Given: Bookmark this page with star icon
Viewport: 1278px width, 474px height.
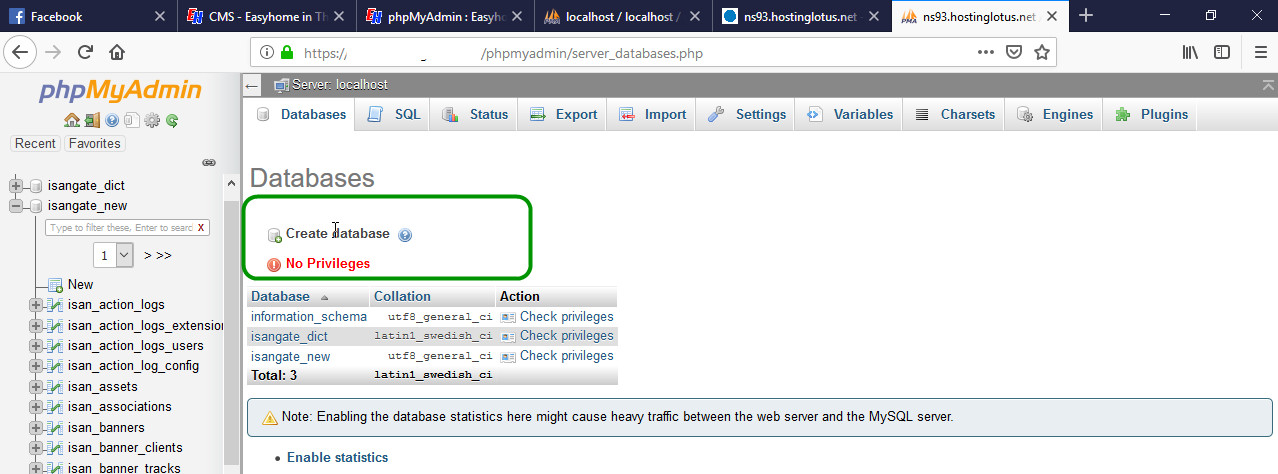Looking at the screenshot, I should point(1041,52).
